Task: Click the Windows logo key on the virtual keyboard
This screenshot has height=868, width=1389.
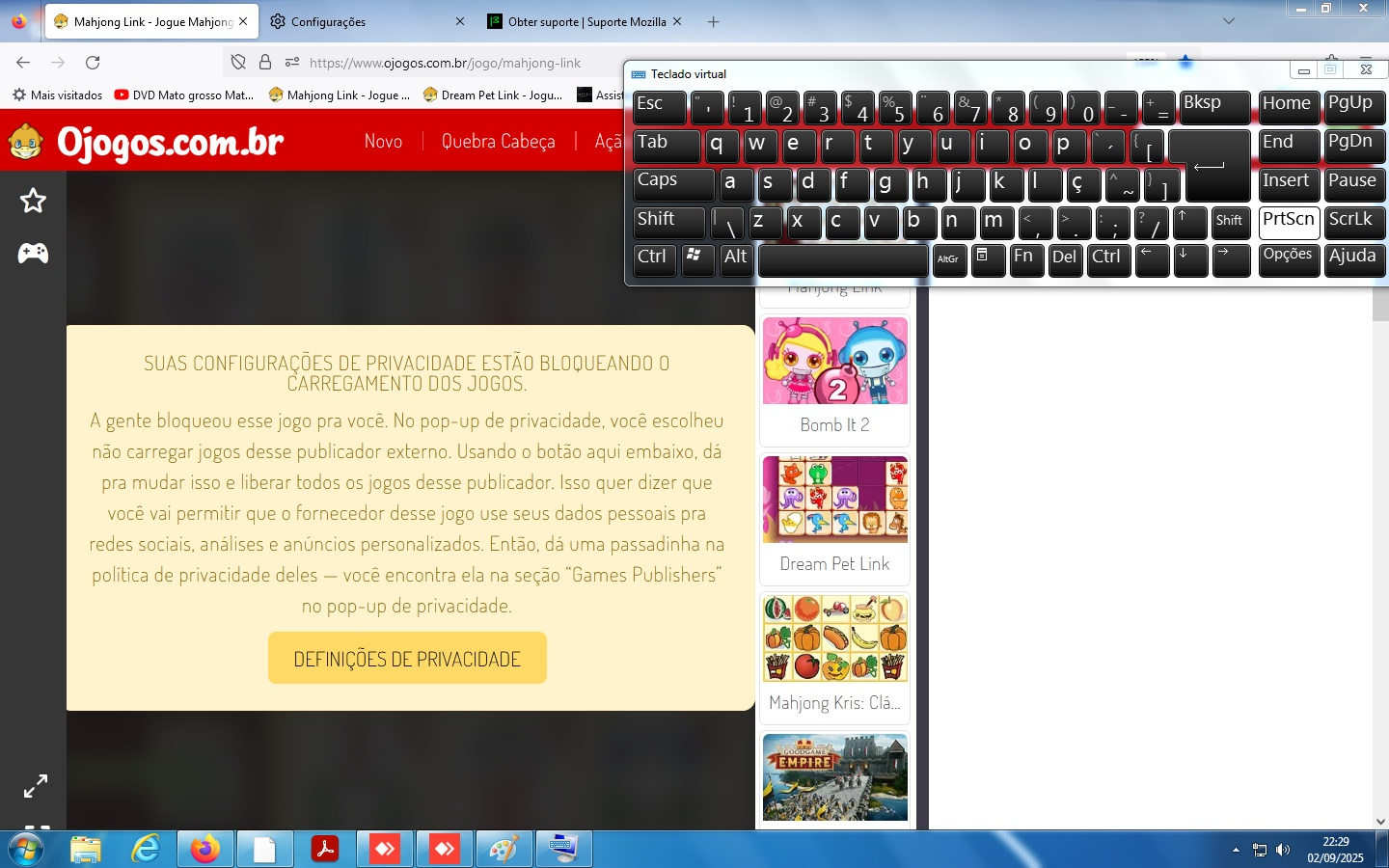Action: coord(697,259)
